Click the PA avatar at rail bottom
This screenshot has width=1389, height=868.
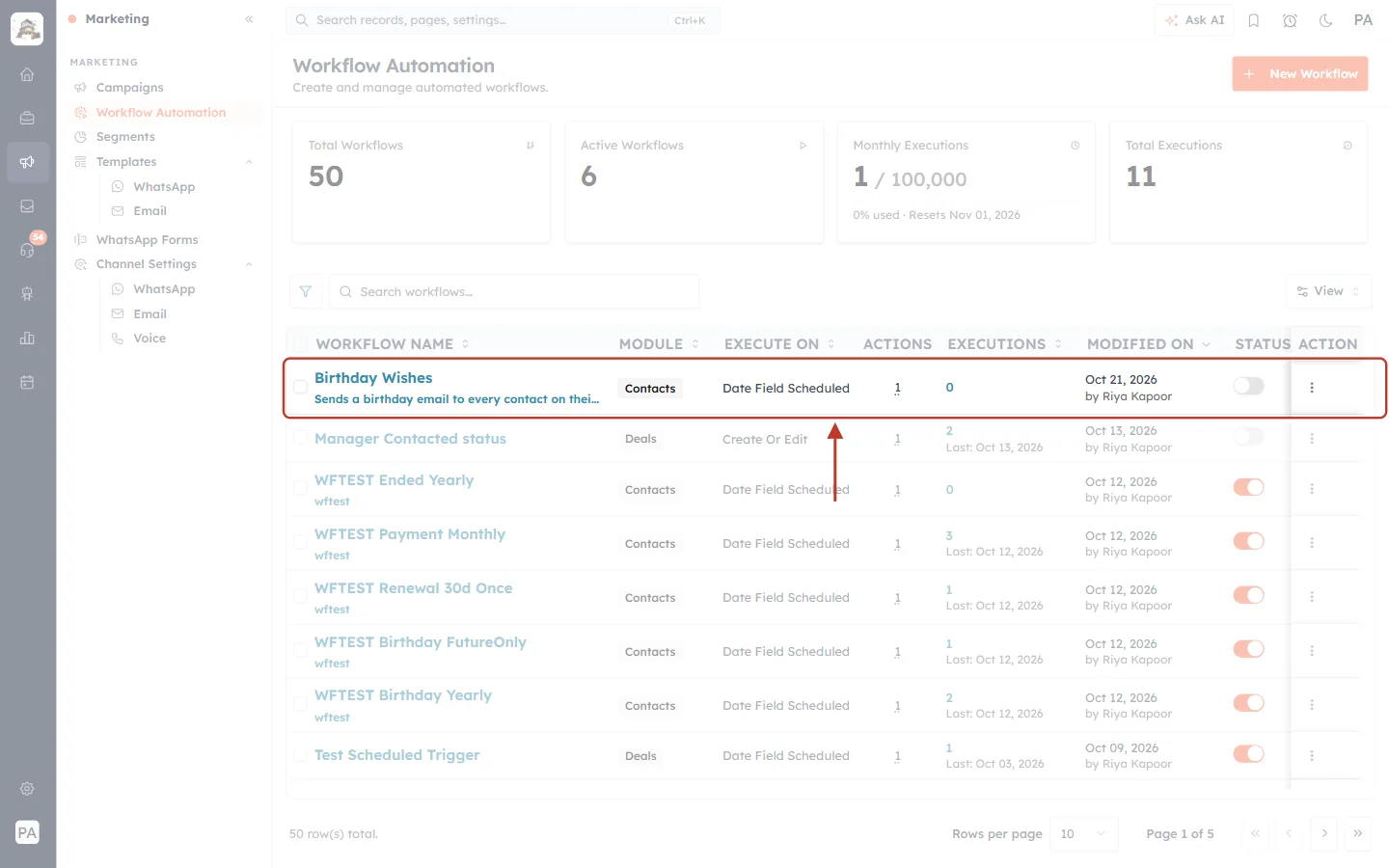pos(27,832)
